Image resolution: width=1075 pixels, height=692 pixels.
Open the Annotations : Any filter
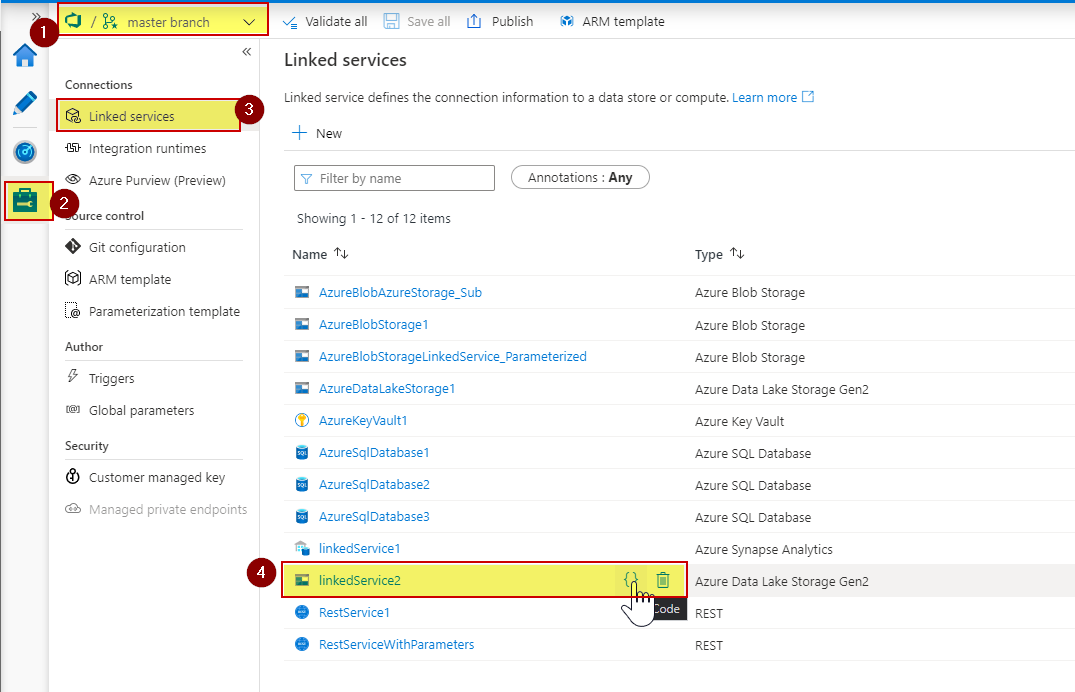tap(580, 178)
